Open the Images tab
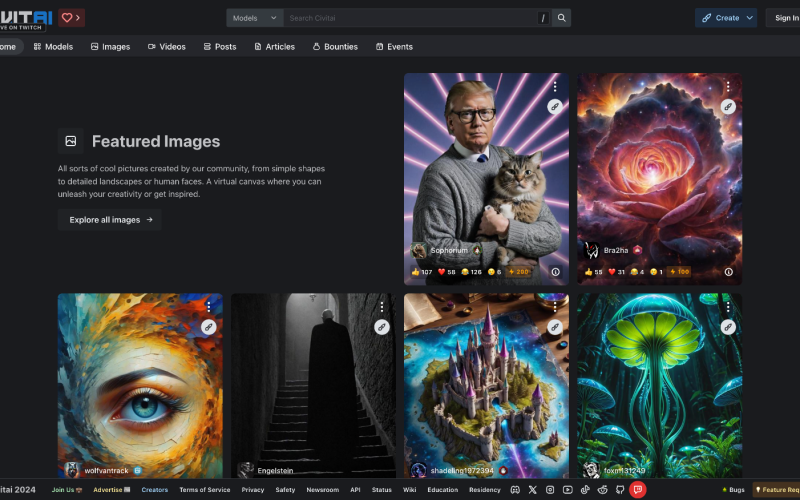The height and width of the screenshot is (500, 800). (x=111, y=46)
